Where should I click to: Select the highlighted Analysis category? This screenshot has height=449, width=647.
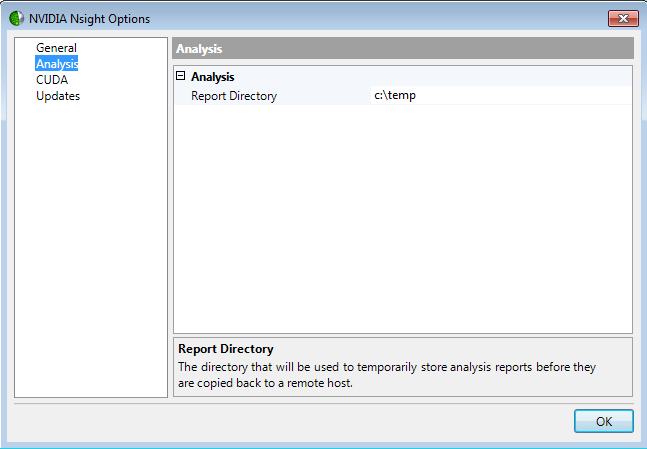(56, 64)
